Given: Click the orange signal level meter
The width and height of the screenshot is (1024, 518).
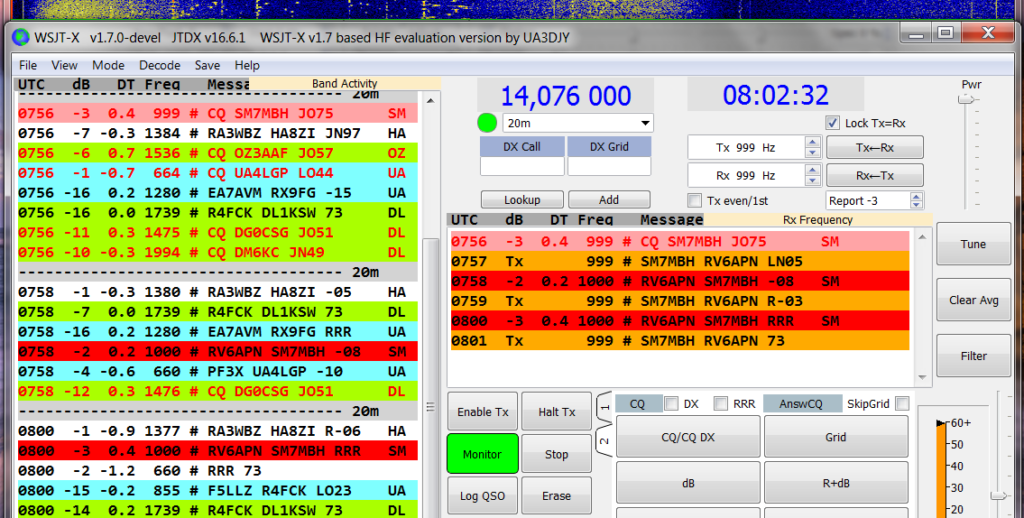Looking at the screenshot, I should [941, 469].
